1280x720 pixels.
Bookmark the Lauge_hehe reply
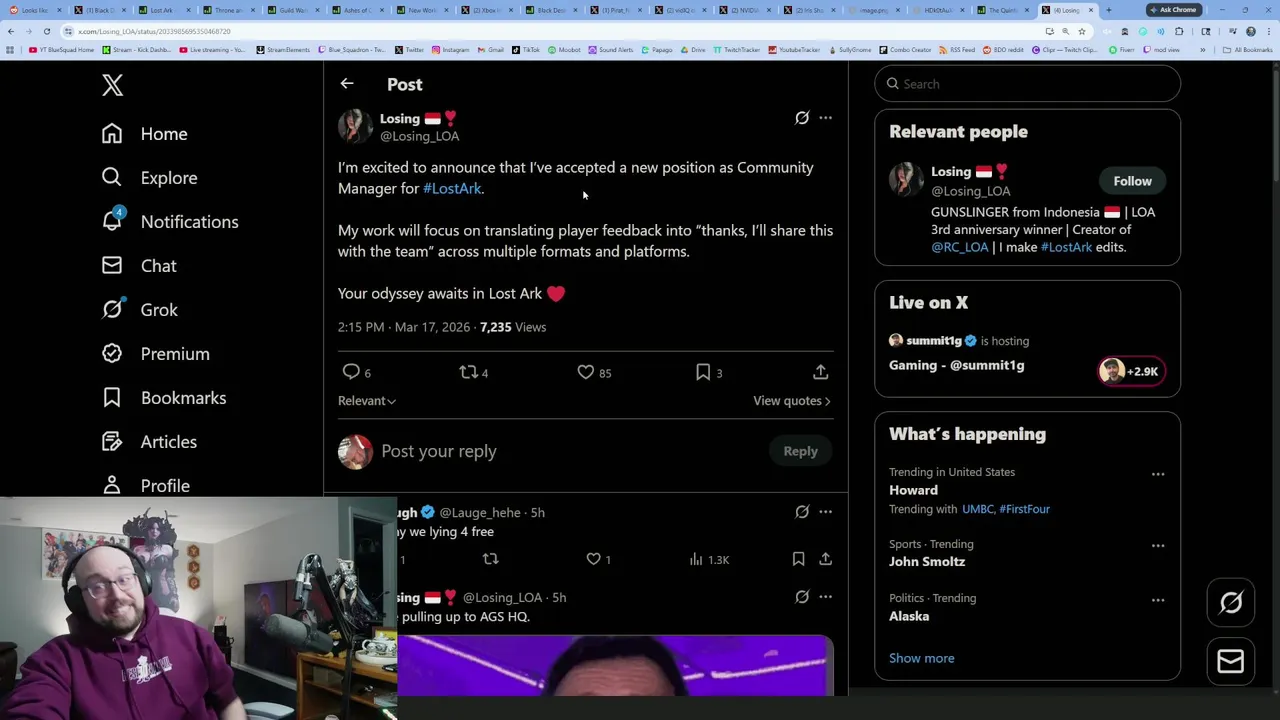[798, 559]
